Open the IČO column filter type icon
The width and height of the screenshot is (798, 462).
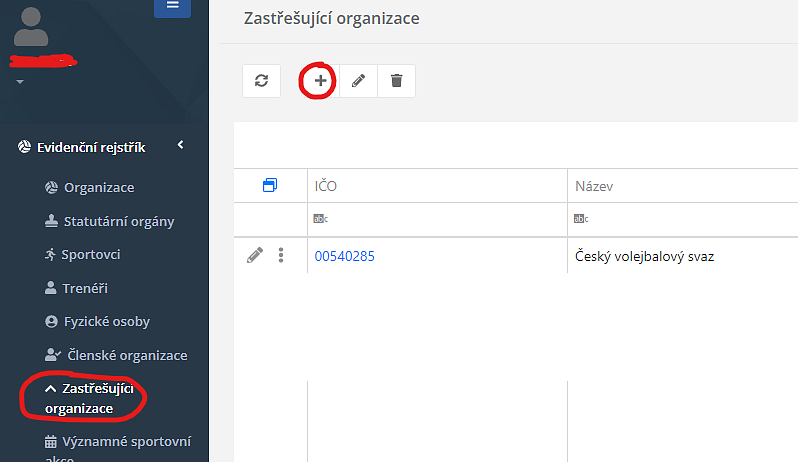[x=321, y=218]
